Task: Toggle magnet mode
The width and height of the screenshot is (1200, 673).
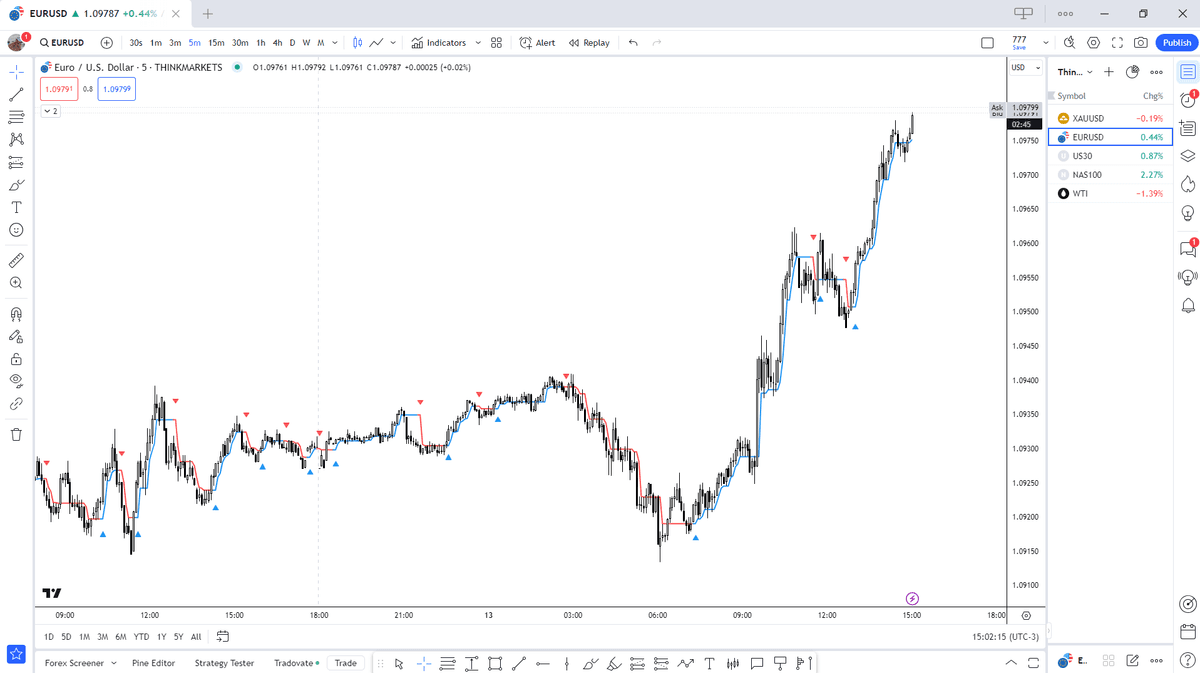Action: pos(16,314)
